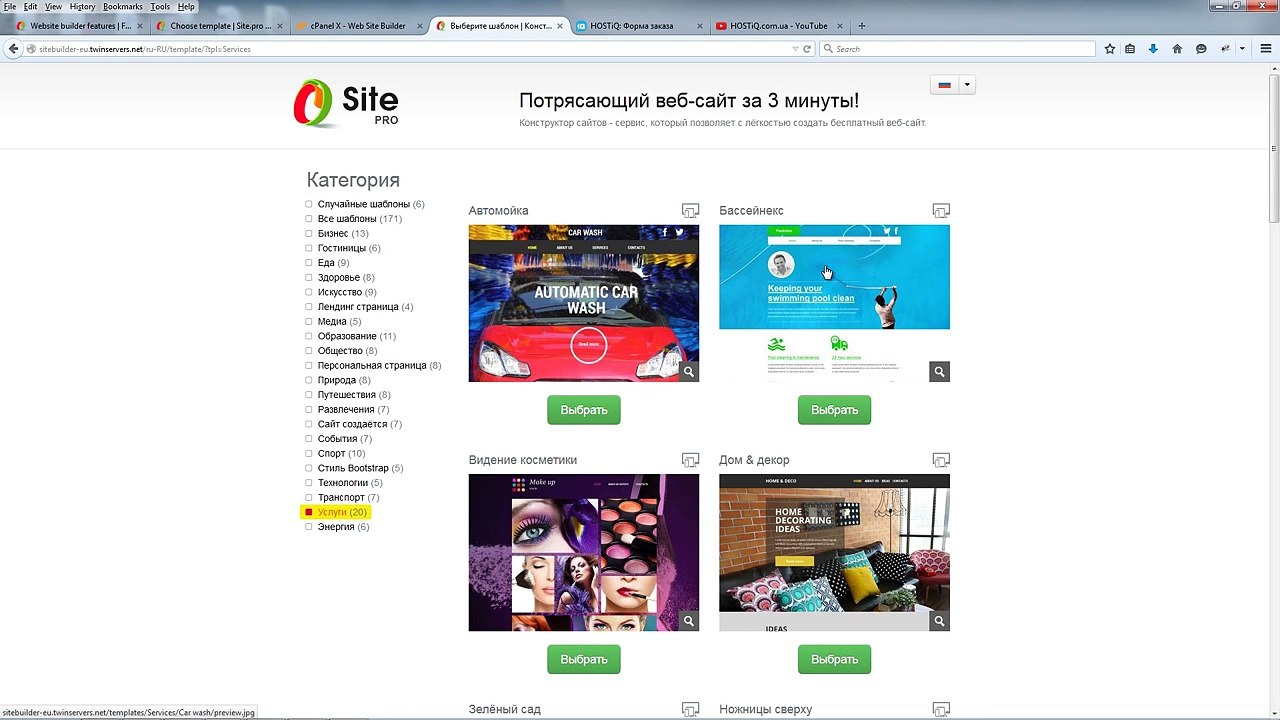The image size is (1280, 720).
Task: Uncheck the selected Услуги category box
Action: [309, 512]
